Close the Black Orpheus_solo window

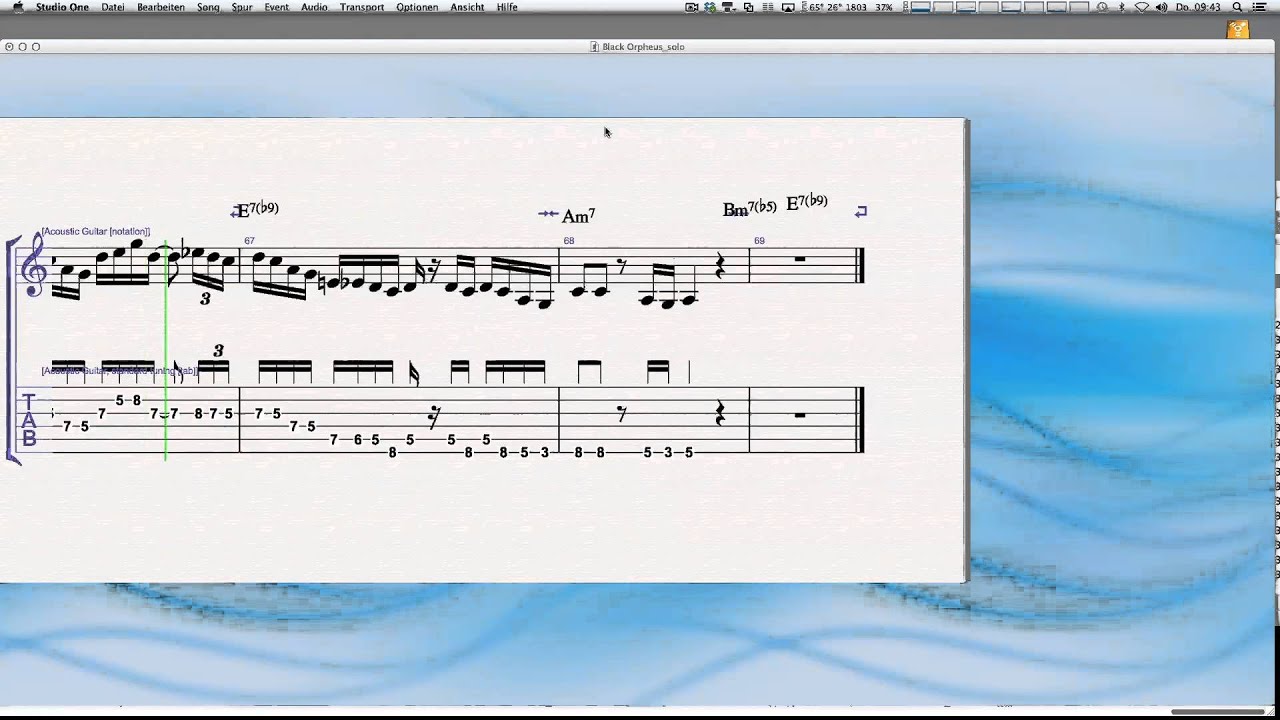click(9, 47)
